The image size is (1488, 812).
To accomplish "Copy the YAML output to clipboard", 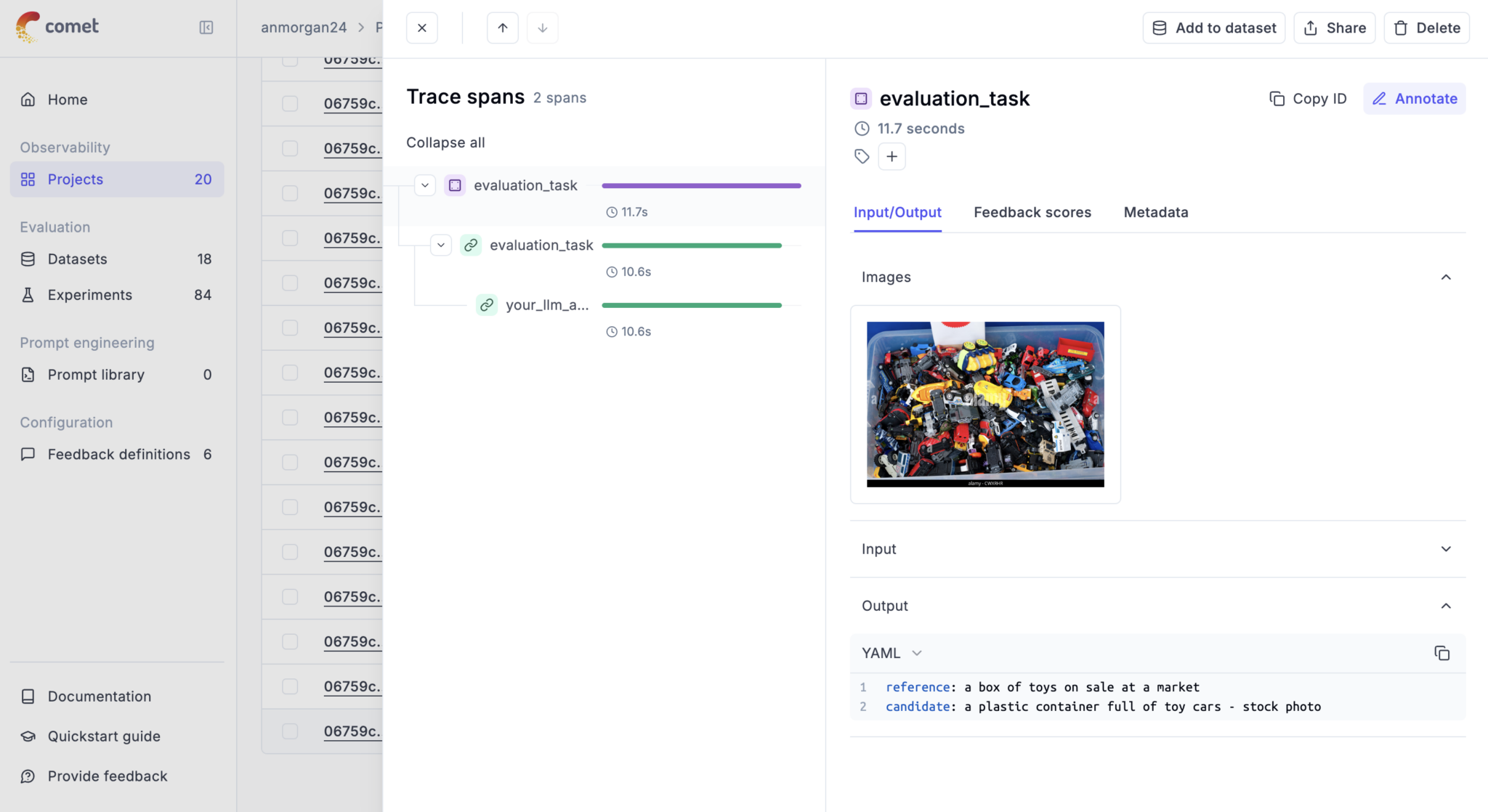I will pos(1441,653).
